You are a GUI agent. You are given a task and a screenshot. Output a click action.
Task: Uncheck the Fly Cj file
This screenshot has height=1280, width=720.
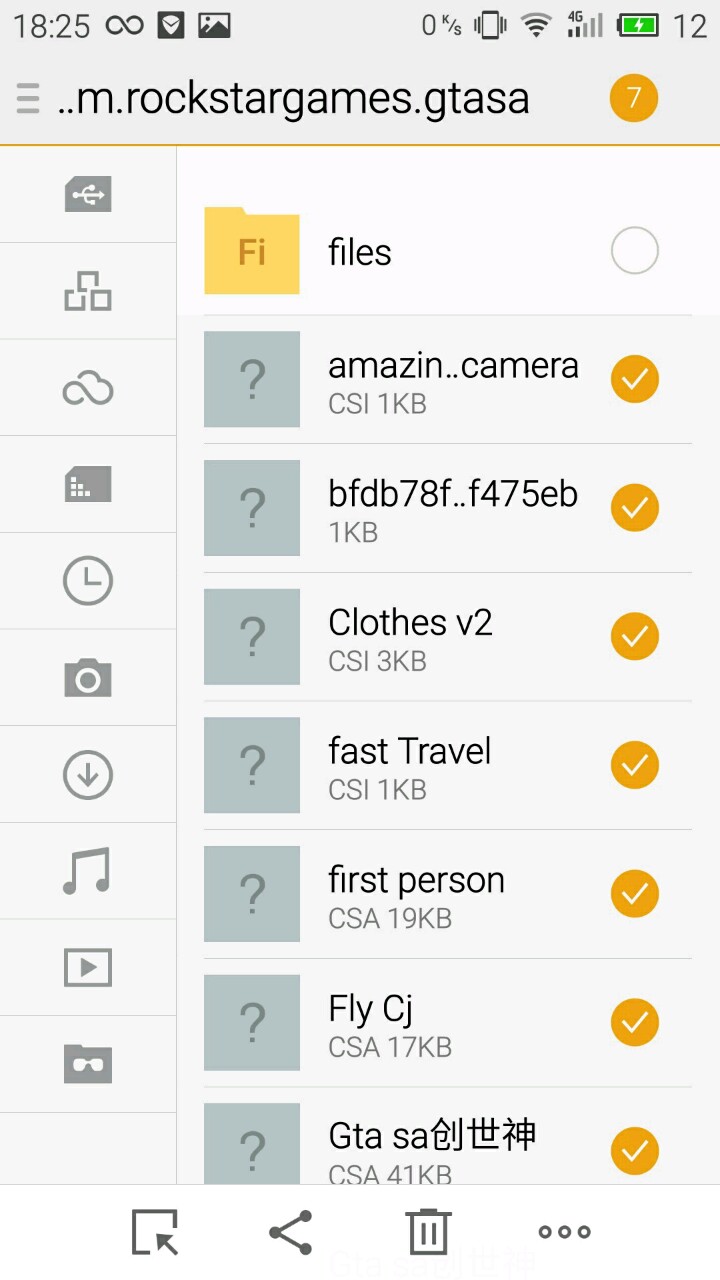coord(634,1022)
